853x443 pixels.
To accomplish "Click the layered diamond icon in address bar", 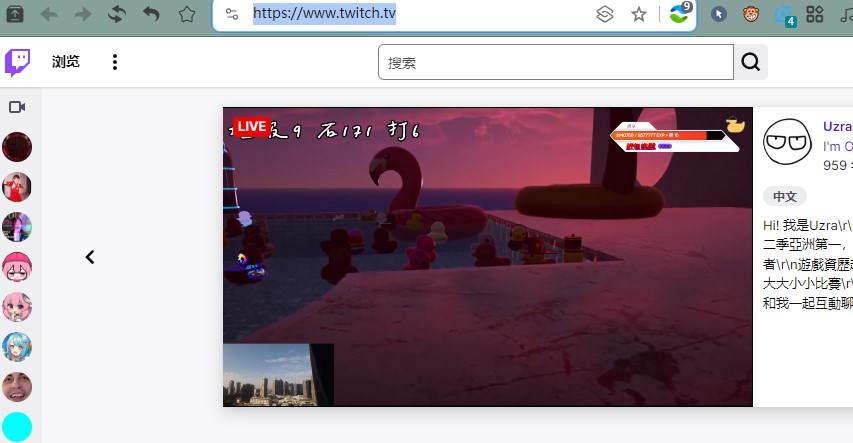I will 605,14.
